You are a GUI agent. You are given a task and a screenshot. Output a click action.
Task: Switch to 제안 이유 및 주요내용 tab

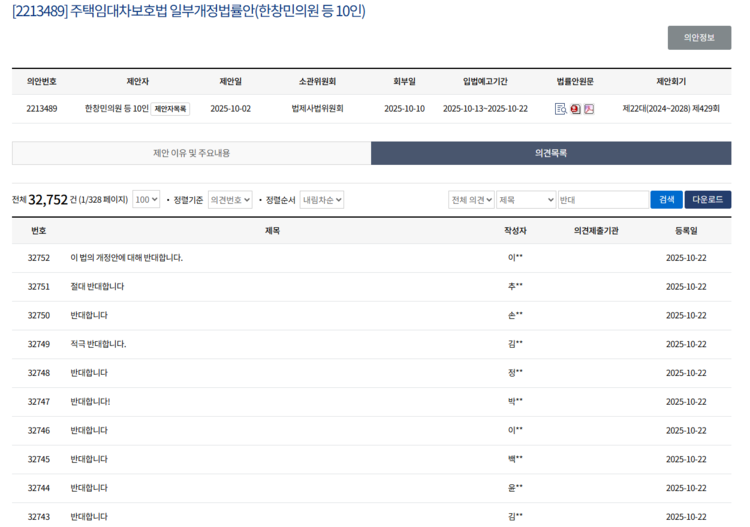[x=191, y=153]
